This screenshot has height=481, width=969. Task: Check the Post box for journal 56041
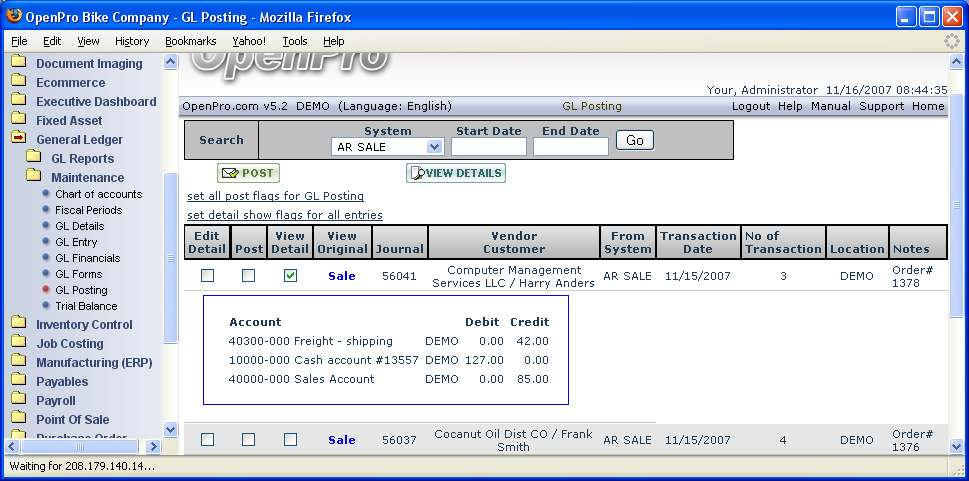(x=248, y=275)
